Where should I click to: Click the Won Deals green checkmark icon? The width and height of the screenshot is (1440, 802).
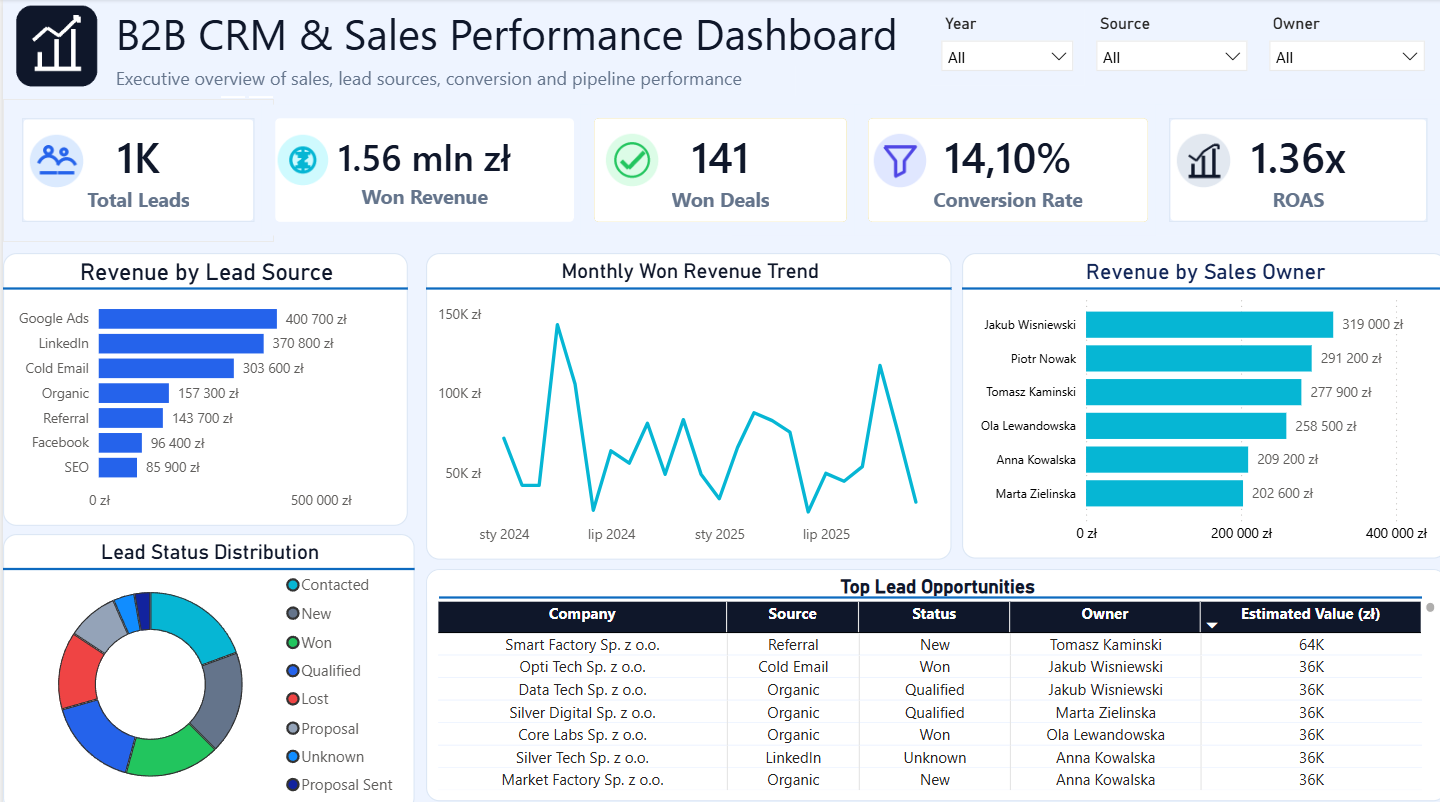pyautogui.click(x=632, y=159)
